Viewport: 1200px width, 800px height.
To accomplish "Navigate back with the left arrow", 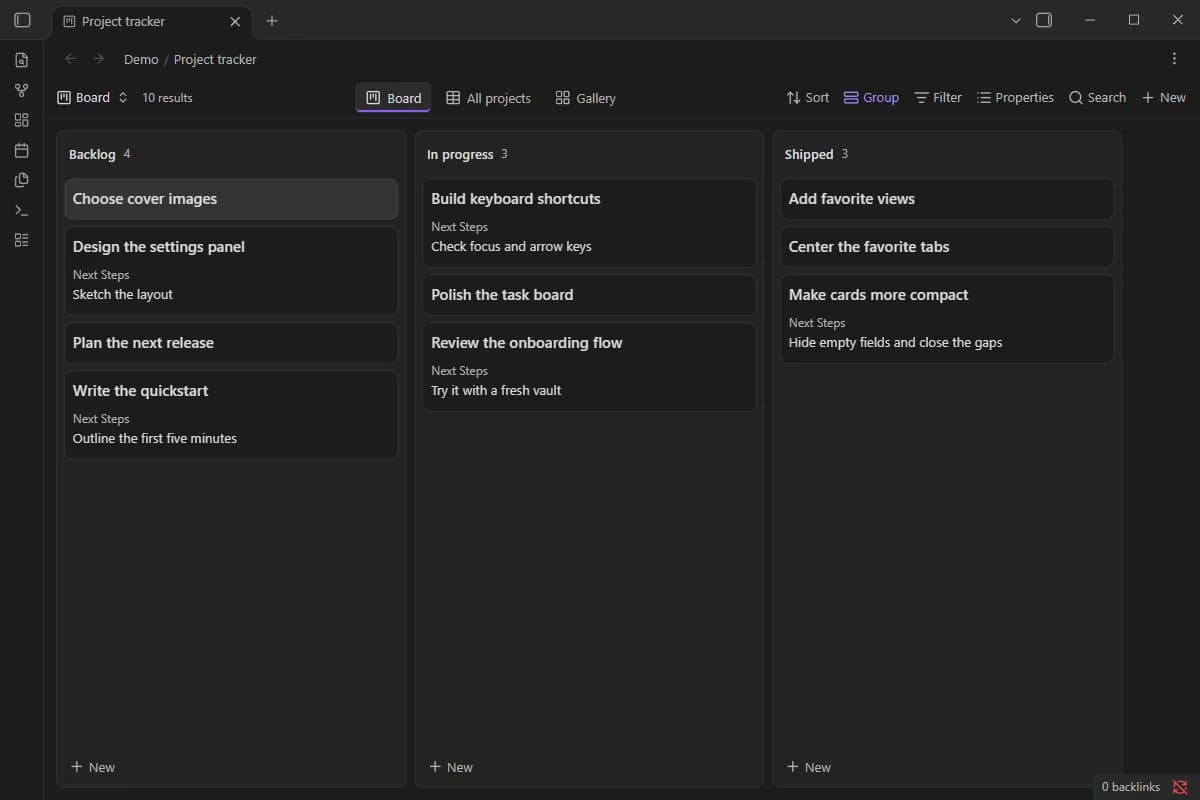I will 70,59.
